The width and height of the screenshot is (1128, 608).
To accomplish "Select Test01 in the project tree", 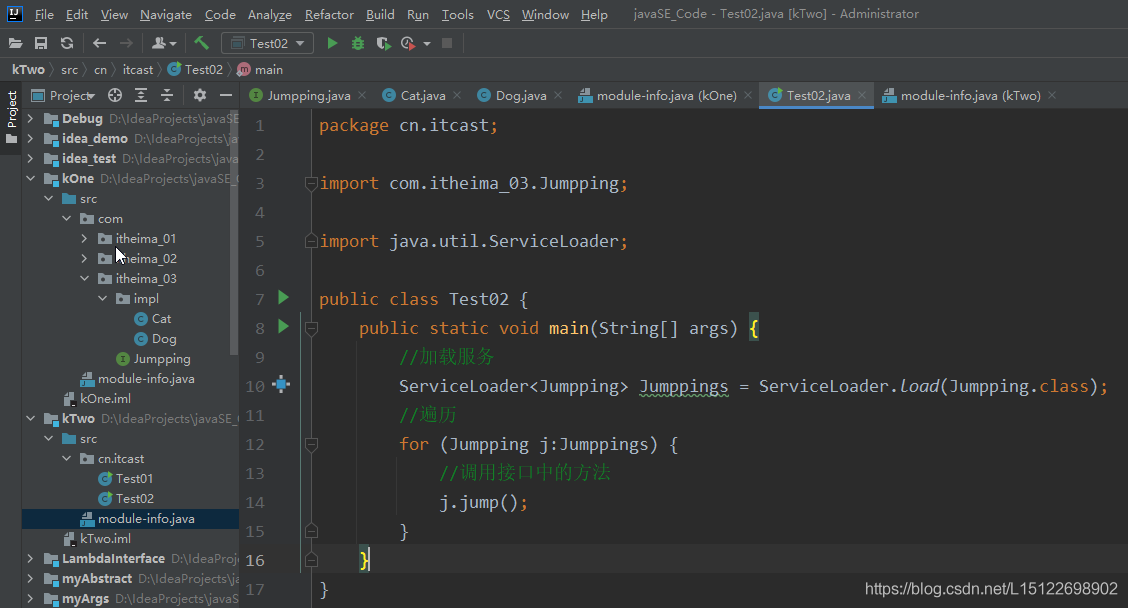I will pyautogui.click(x=134, y=479).
